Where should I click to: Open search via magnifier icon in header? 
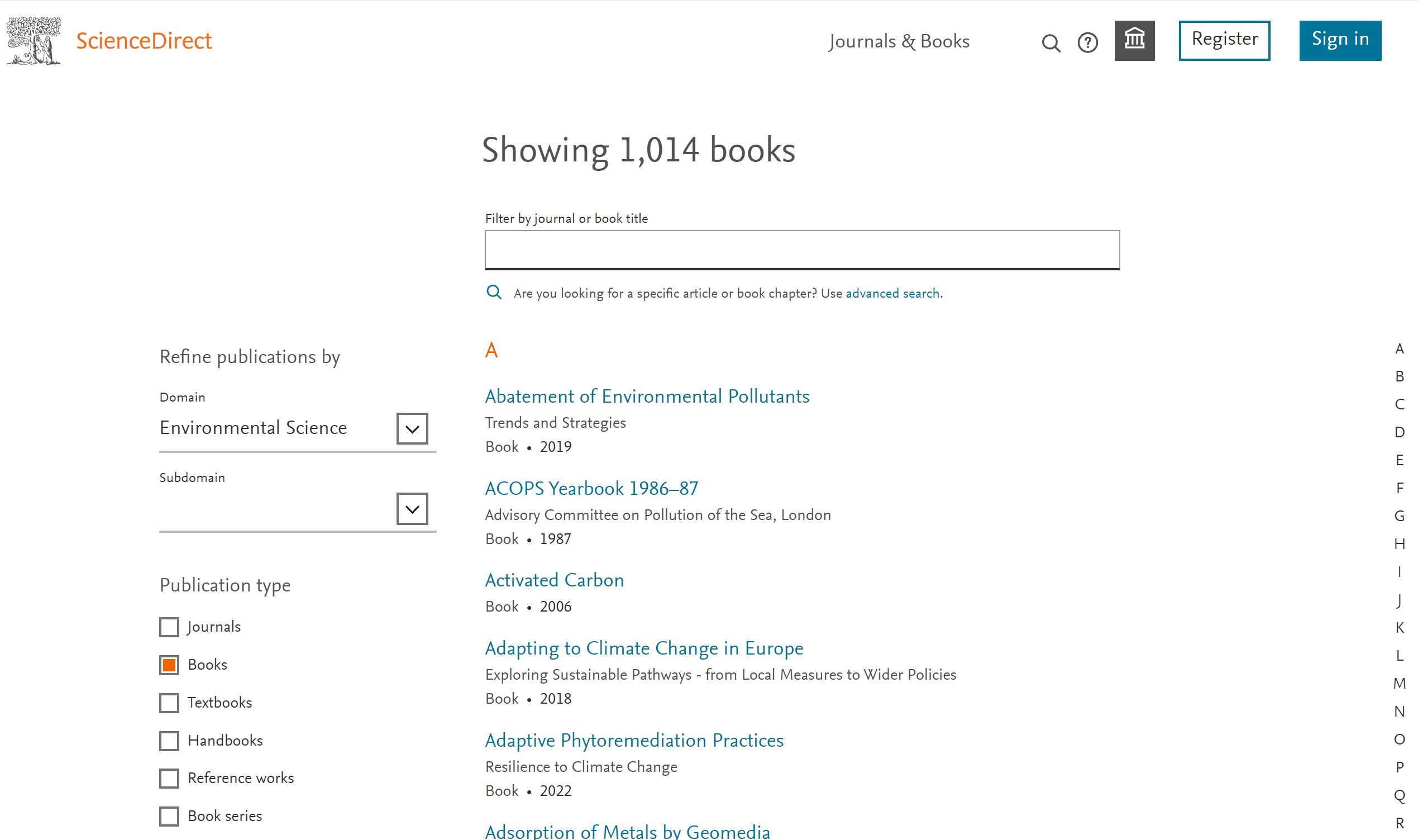click(1051, 43)
